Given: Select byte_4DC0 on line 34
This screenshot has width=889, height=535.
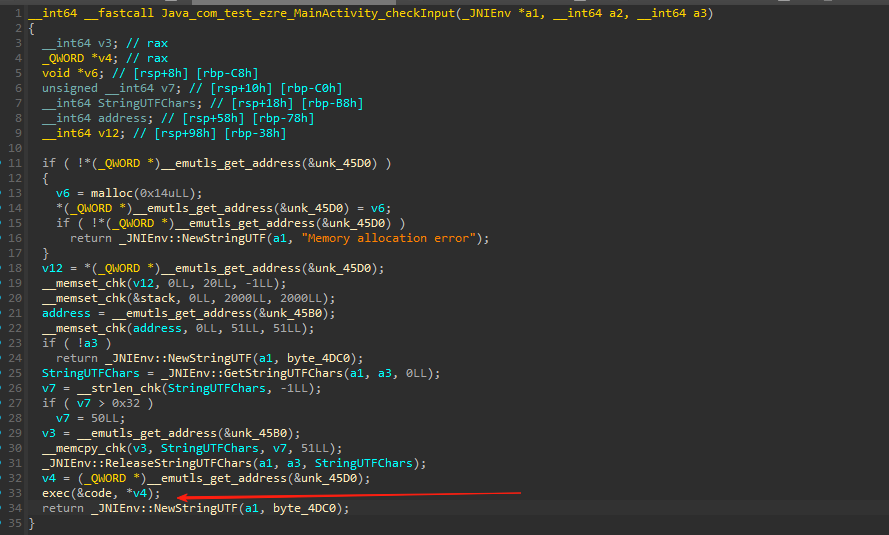Looking at the screenshot, I should point(304,508).
